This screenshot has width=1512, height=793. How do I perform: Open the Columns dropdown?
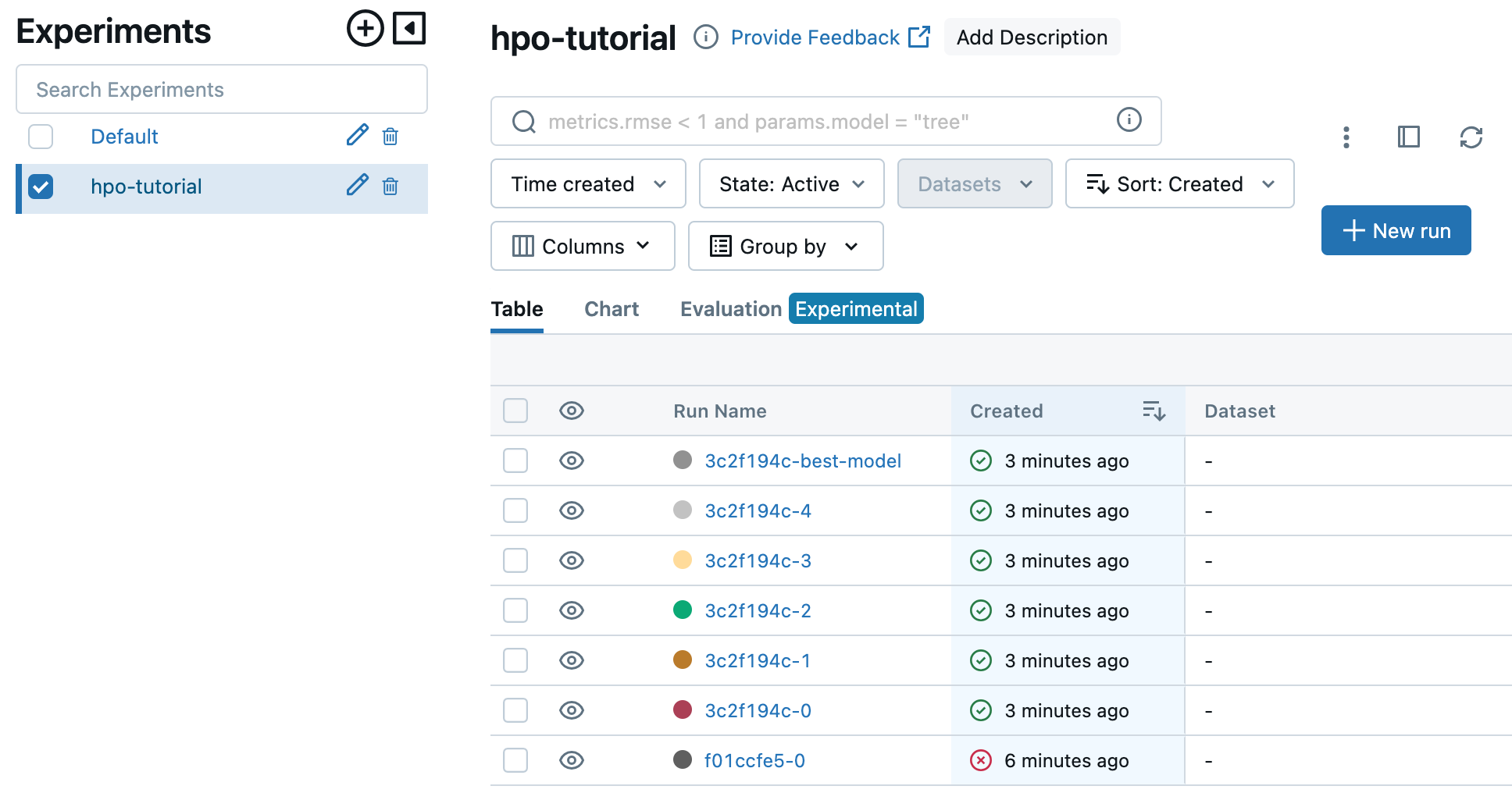(x=583, y=246)
